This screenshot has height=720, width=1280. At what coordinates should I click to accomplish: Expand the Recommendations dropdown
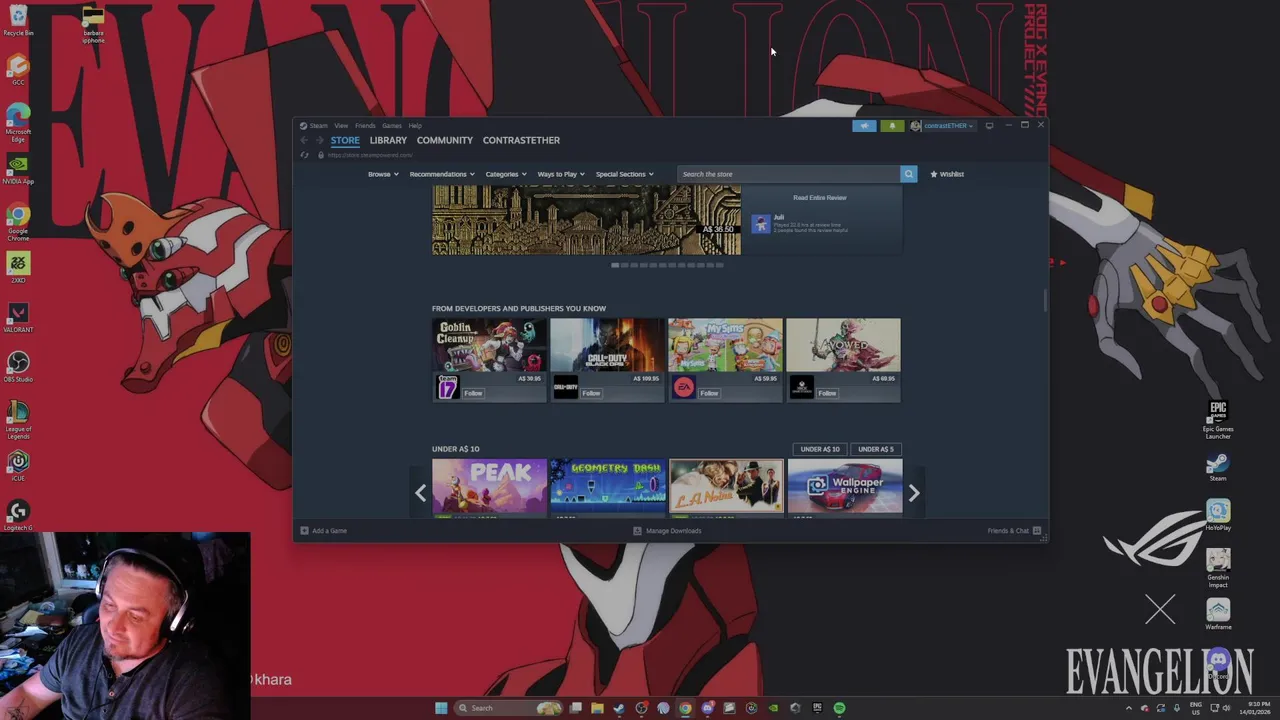442,174
